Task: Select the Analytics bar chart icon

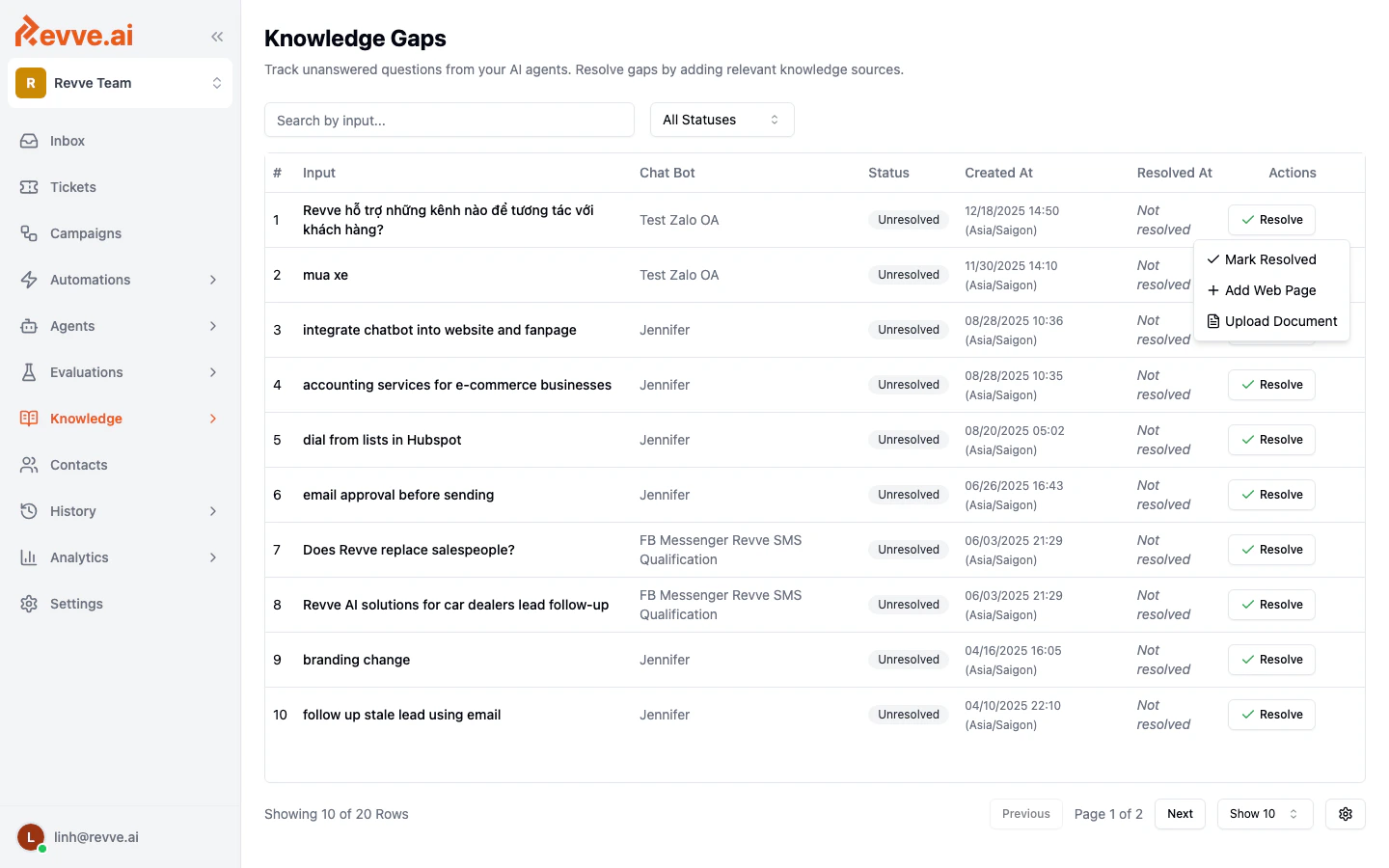Action: [x=29, y=557]
